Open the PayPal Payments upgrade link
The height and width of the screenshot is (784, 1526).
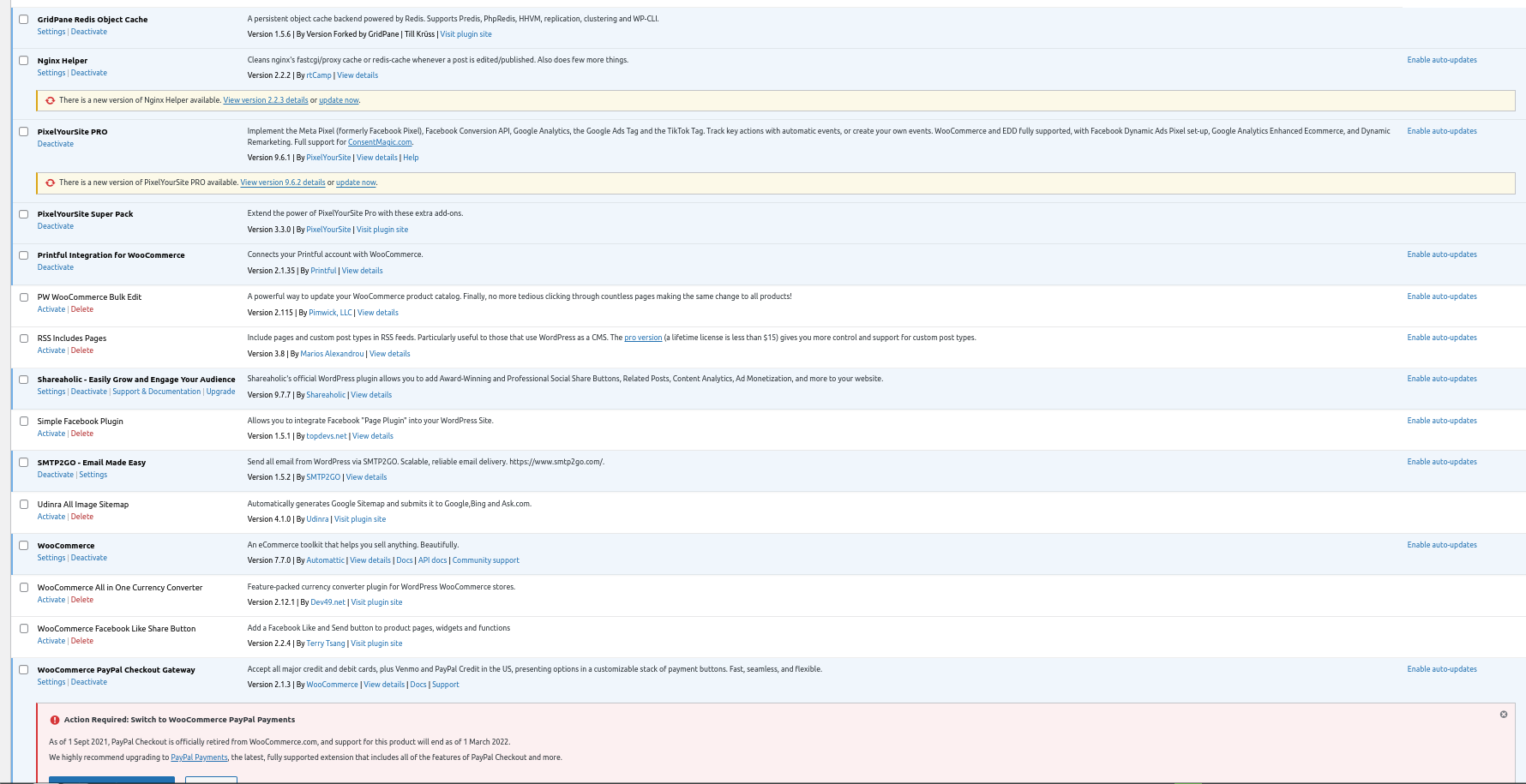[199, 757]
